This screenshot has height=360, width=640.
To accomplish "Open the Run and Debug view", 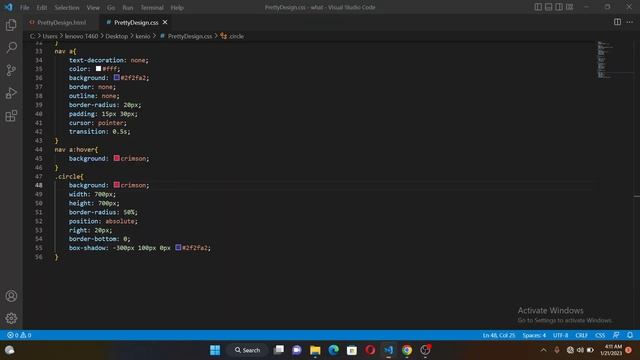I will (x=11, y=93).
